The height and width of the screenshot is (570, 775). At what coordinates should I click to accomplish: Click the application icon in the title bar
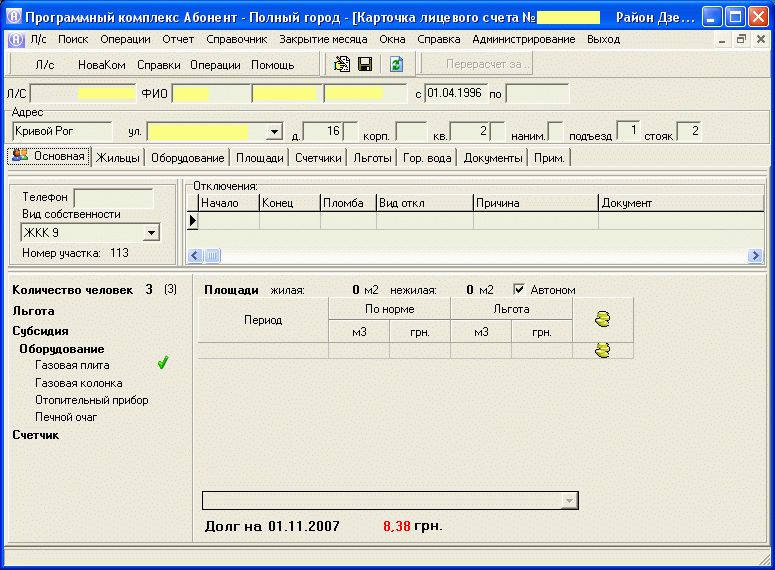pos(13,17)
